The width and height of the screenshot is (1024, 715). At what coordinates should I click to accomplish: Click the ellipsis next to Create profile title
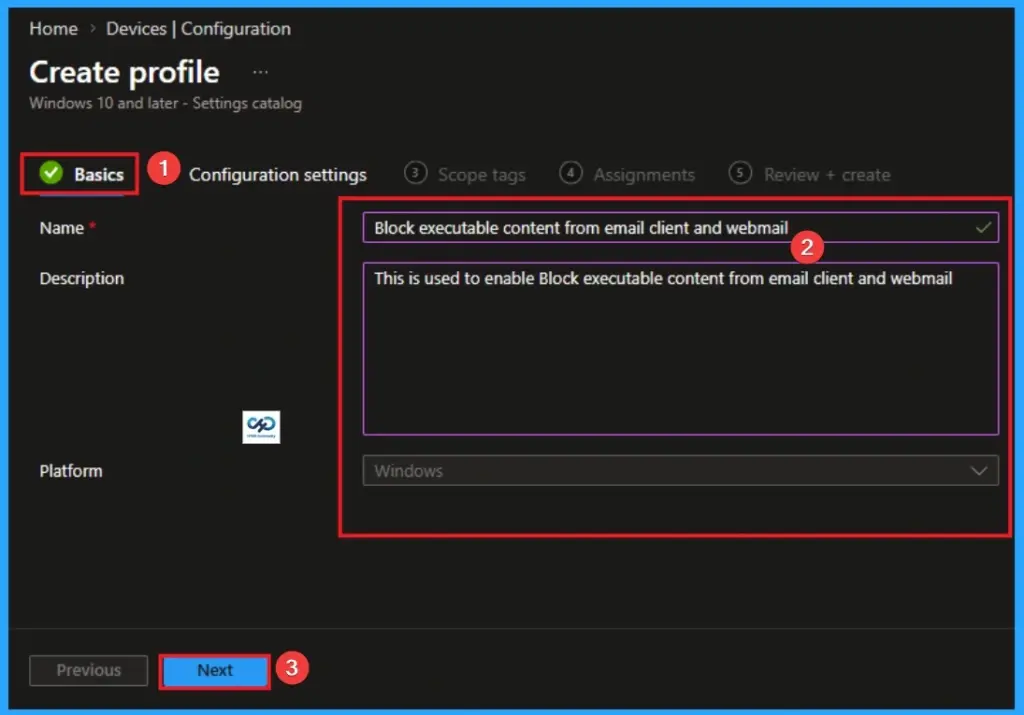click(259, 70)
